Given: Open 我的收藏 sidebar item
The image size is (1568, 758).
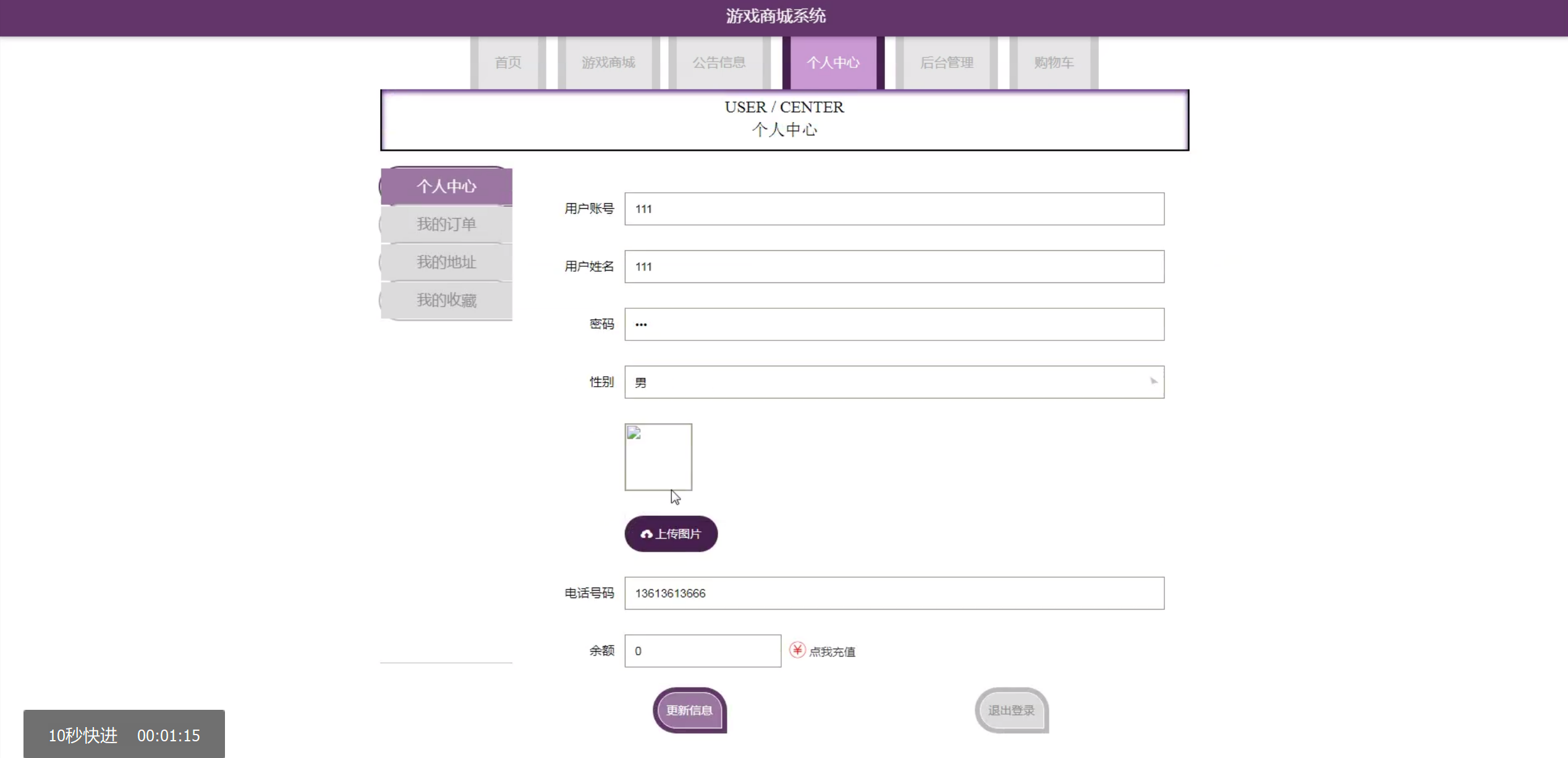Looking at the screenshot, I should (x=446, y=300).
